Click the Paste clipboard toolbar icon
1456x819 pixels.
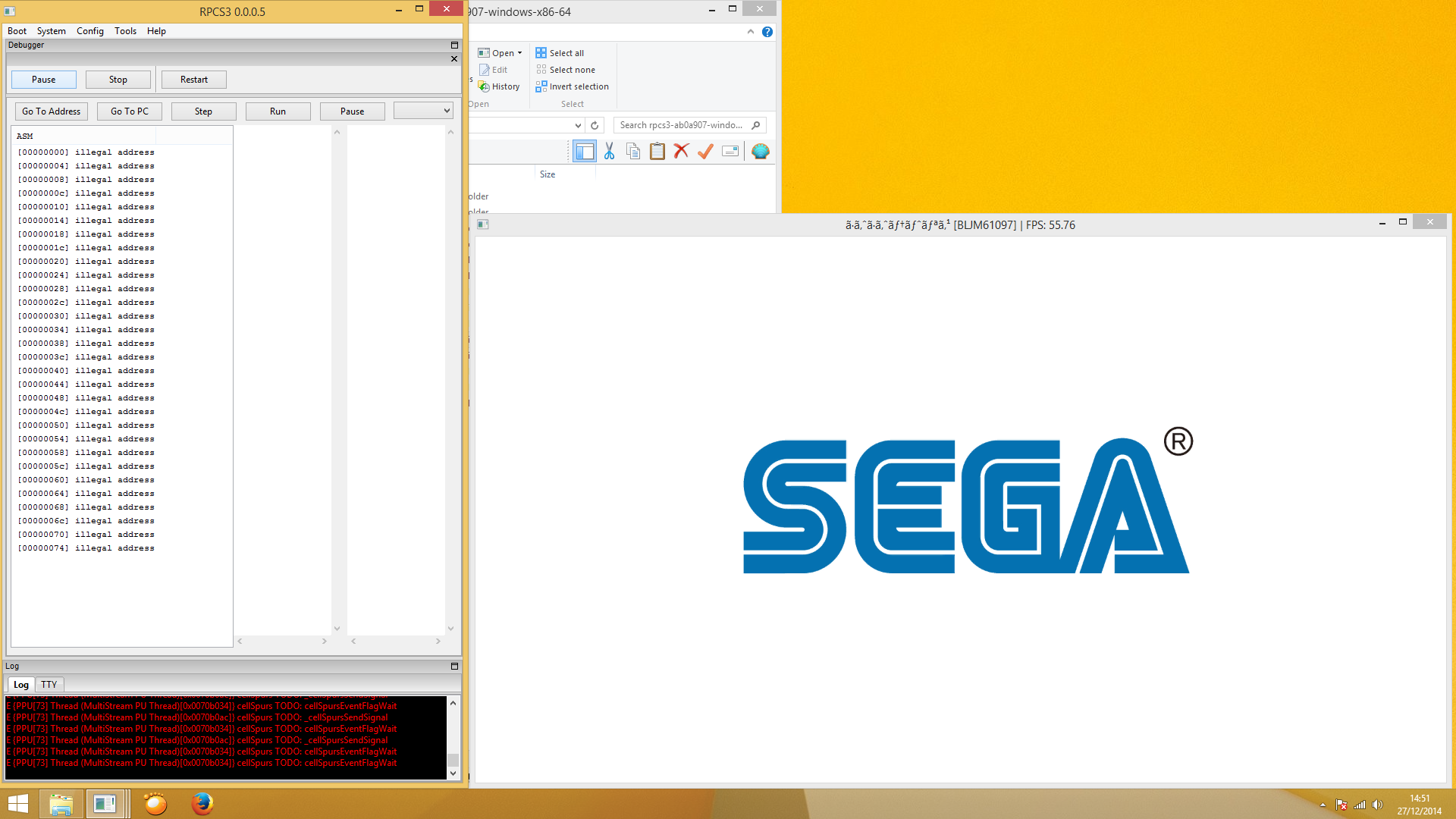(657, 152)
